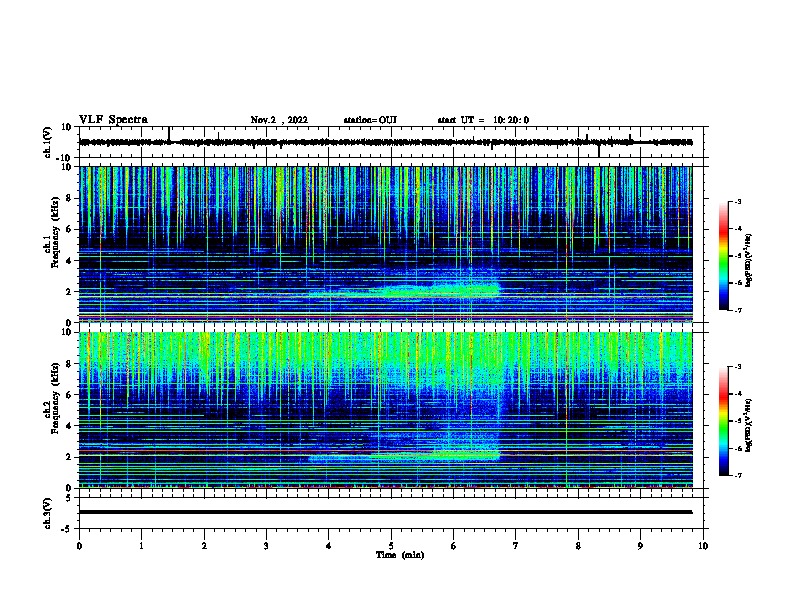The width and height of the screenshot is (792, 612).
Task: Click the "8" kHz tick of ch.1 spectrogram
Action: pyautogui.click(x=69, y=198)
